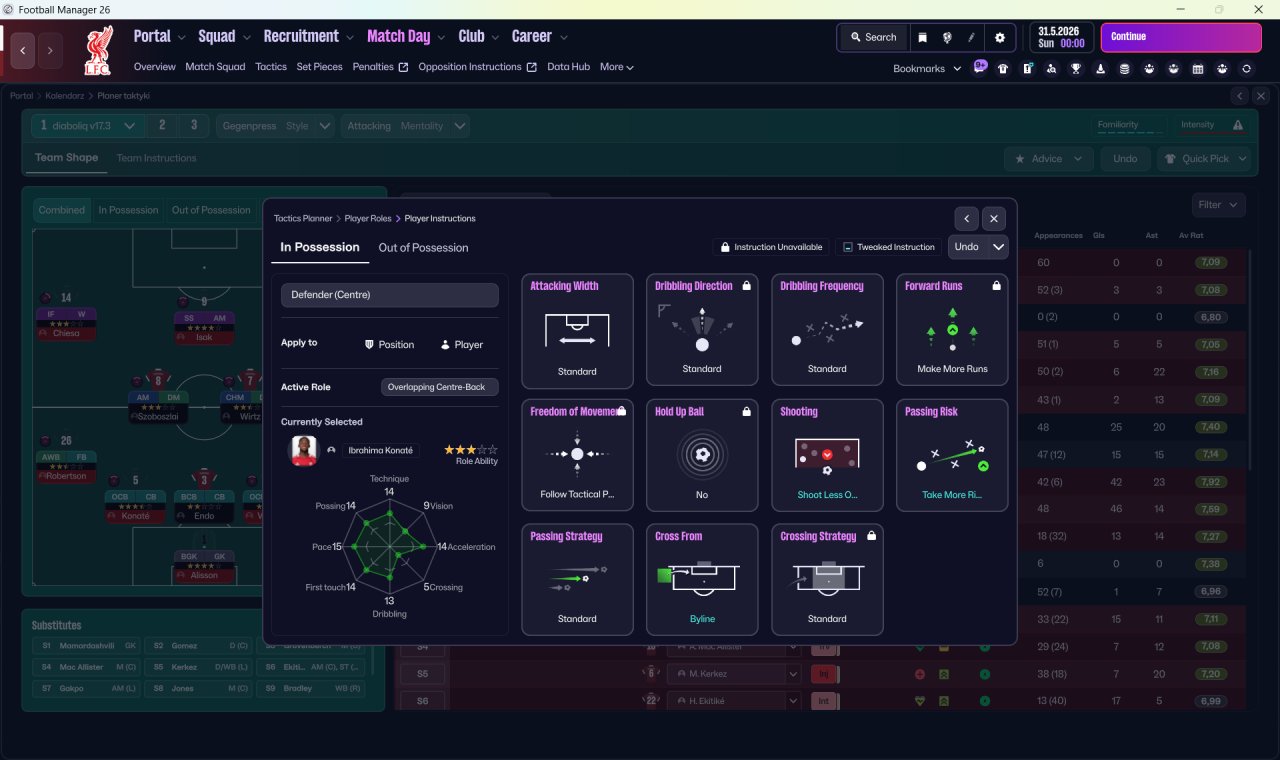1280x760 pixels.
Task: Toggle the Tweaked Instruction legend filter
Action: pos(888,247)
